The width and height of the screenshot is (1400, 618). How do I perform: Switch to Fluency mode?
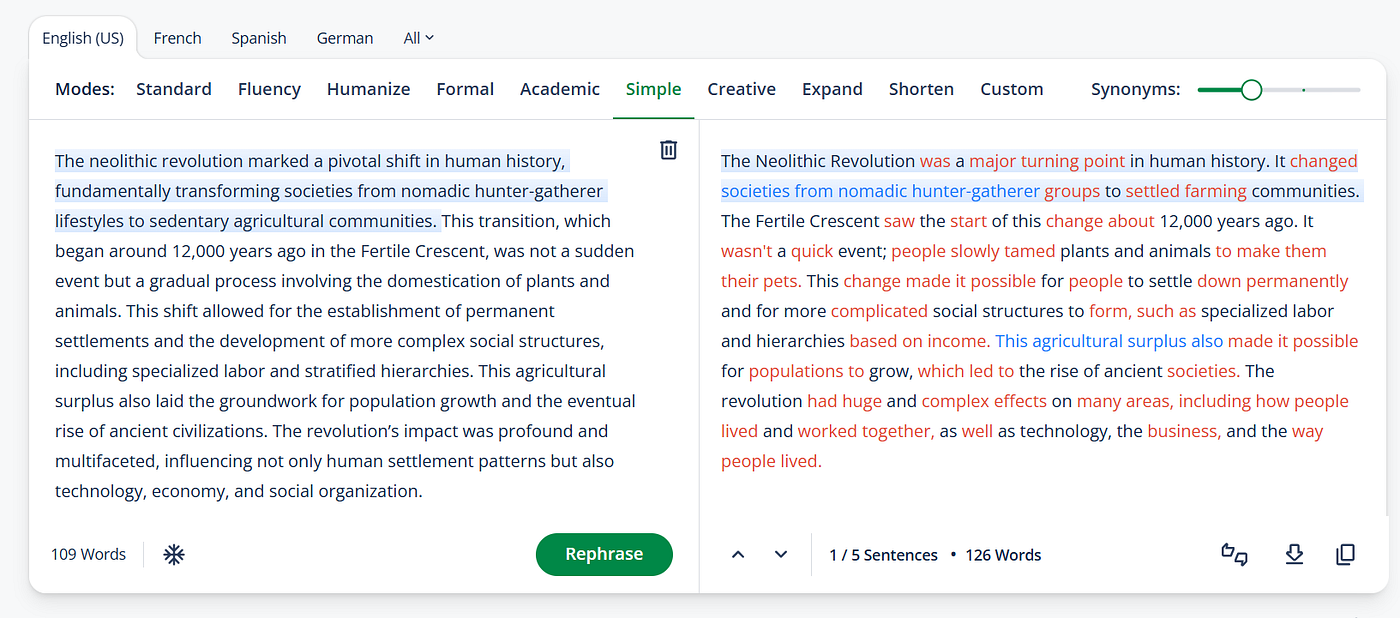269,89
